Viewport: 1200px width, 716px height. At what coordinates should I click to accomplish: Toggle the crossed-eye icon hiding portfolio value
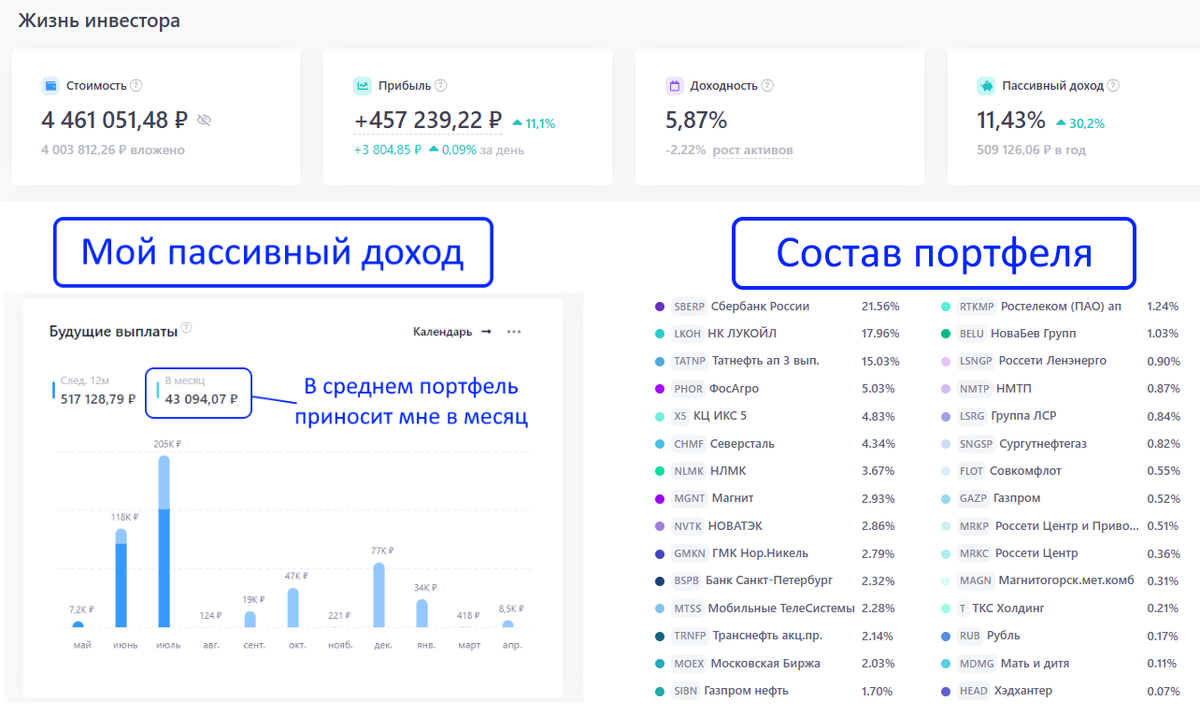coord(204,121)
